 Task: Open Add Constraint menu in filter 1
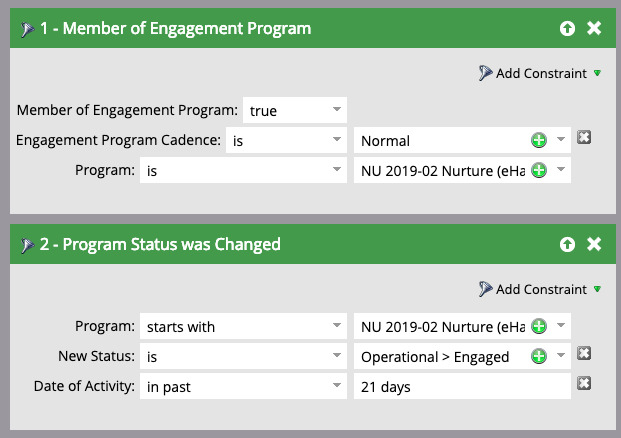pos(540,73)
